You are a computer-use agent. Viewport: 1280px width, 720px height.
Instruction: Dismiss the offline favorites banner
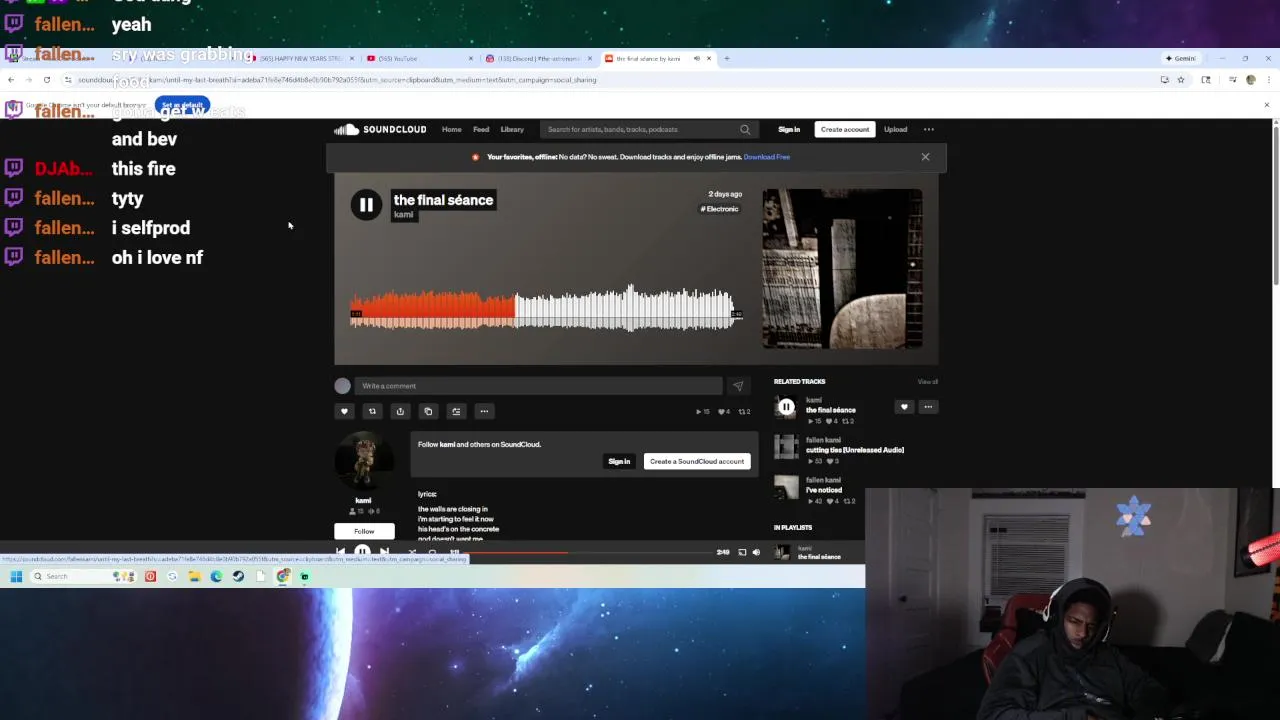click(925, 157)
